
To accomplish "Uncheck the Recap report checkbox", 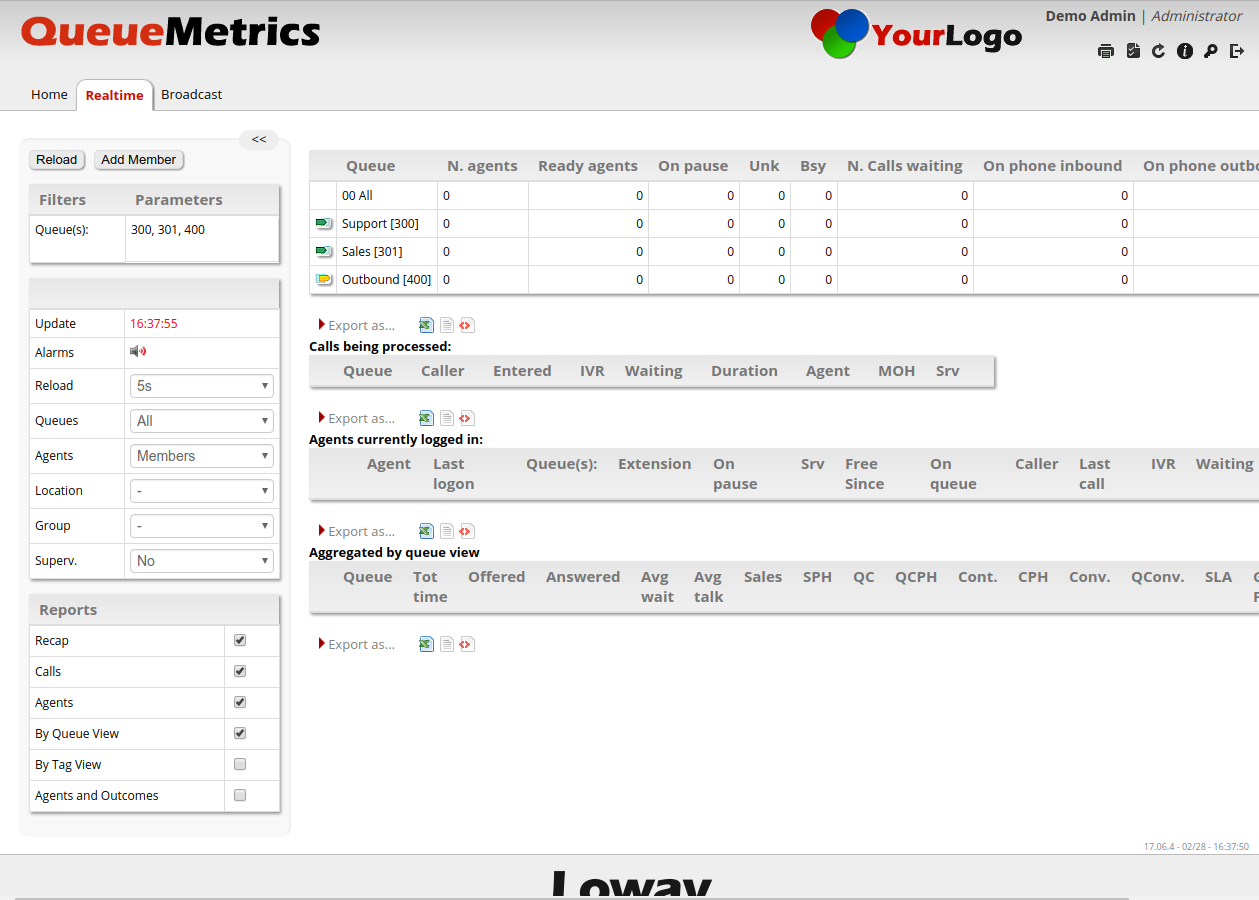I will point(240,640).
